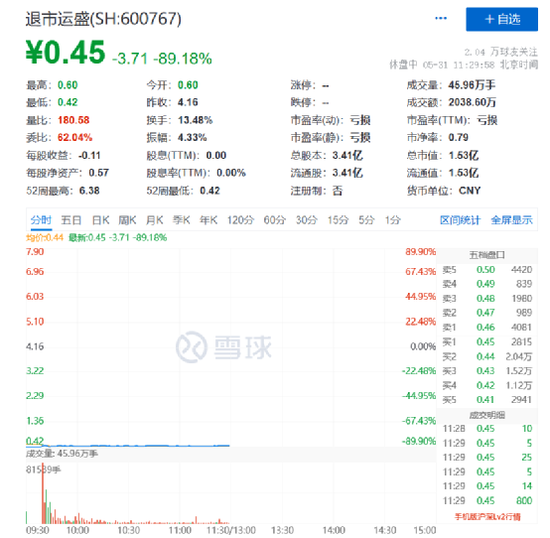
Task: Click the 11:29 trade row with volume 14
Action: point(487,486)
